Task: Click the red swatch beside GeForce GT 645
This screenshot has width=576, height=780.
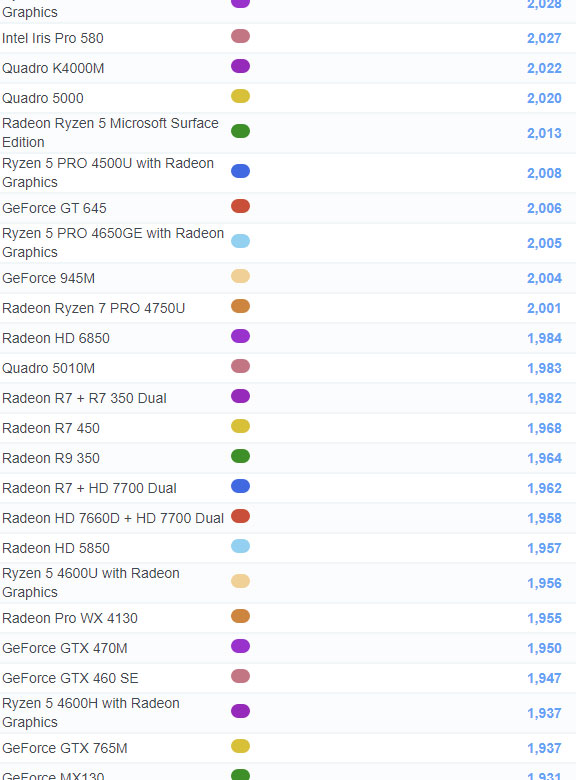Action: (240, 206)
